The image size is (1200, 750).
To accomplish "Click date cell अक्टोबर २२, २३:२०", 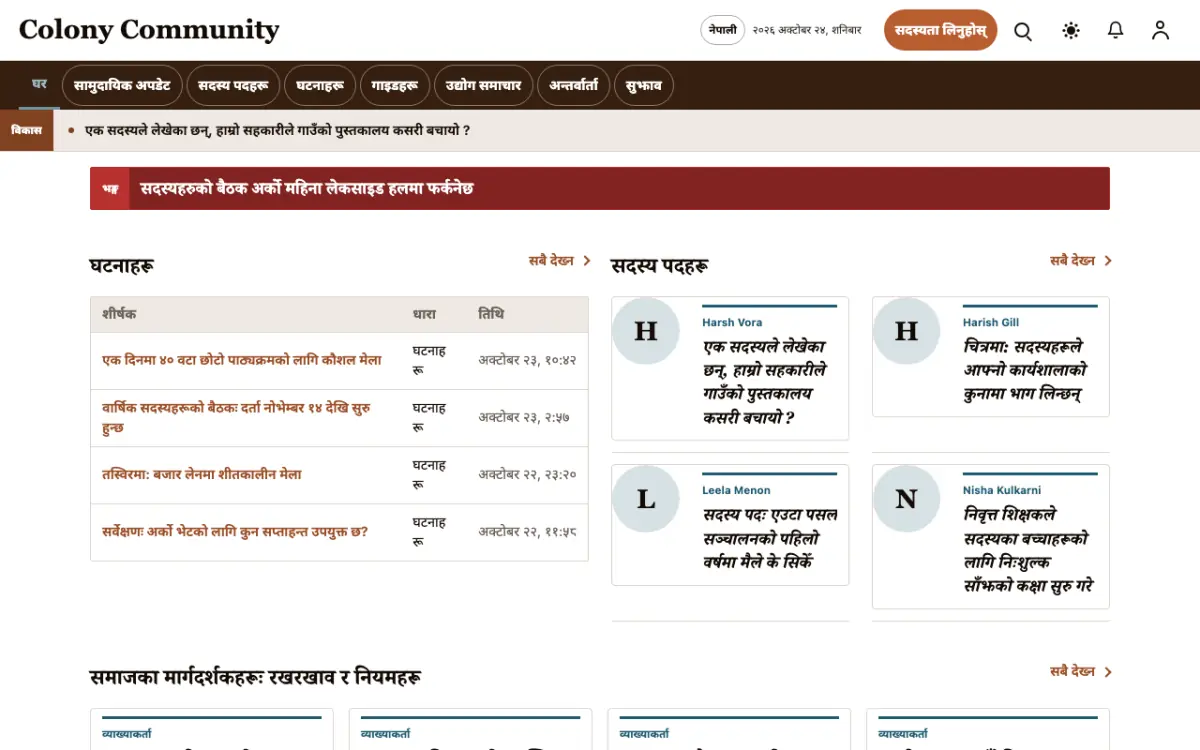I will click(x=527, y=474).
